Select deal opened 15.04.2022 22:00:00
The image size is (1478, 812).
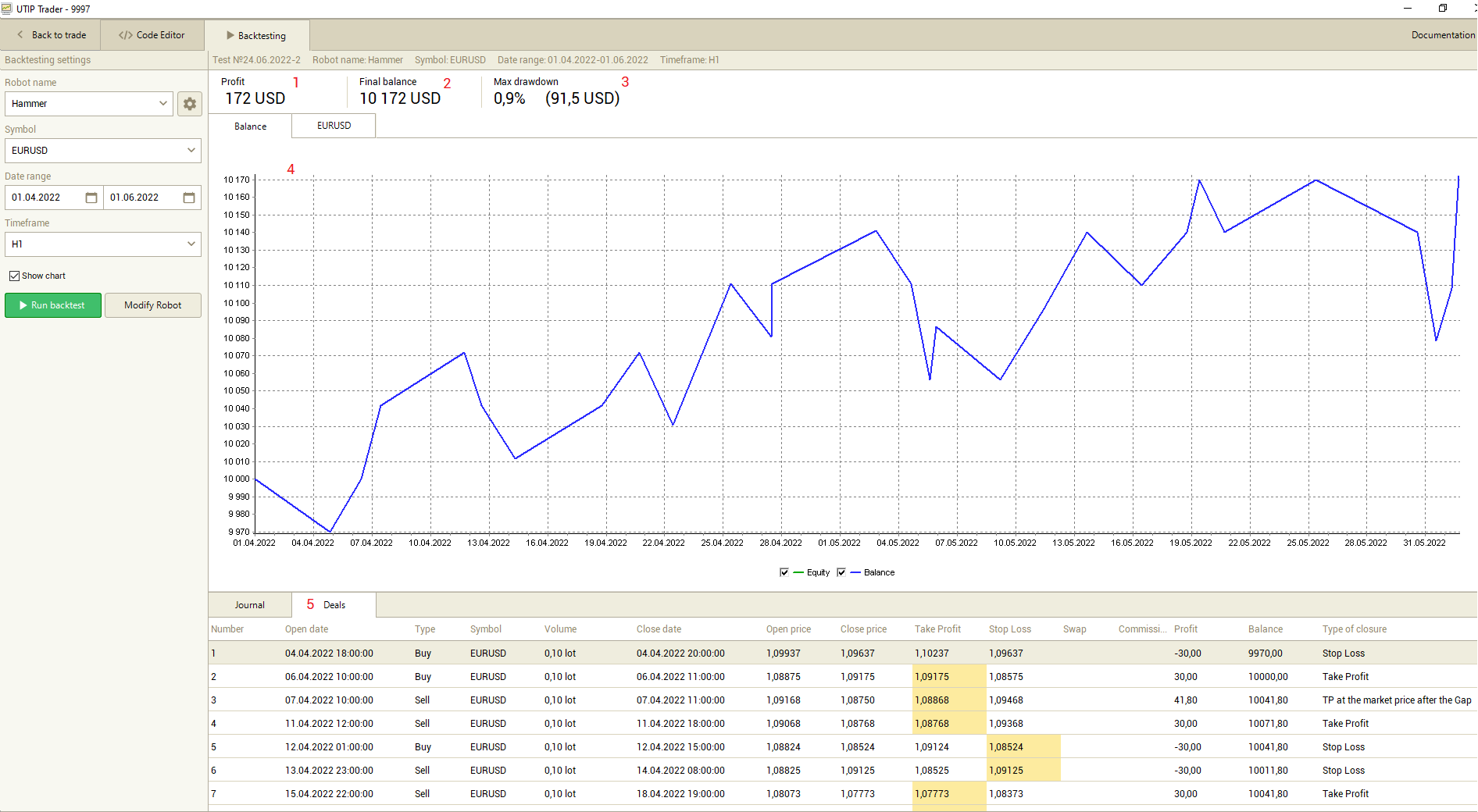point(842,794)
